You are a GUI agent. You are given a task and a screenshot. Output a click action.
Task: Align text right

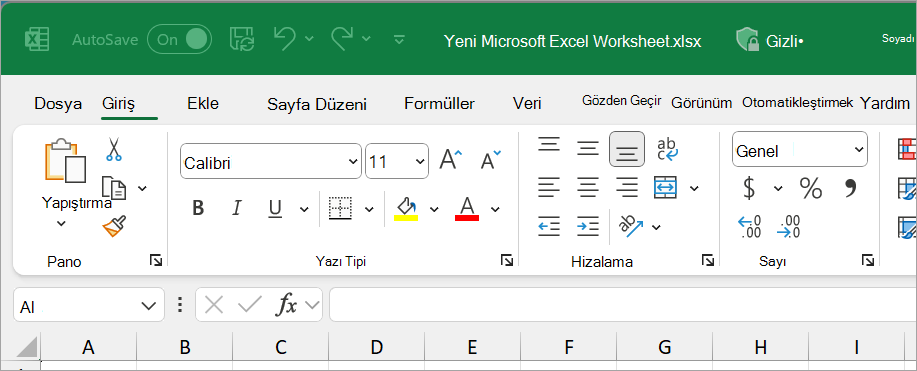coord(627,188)
